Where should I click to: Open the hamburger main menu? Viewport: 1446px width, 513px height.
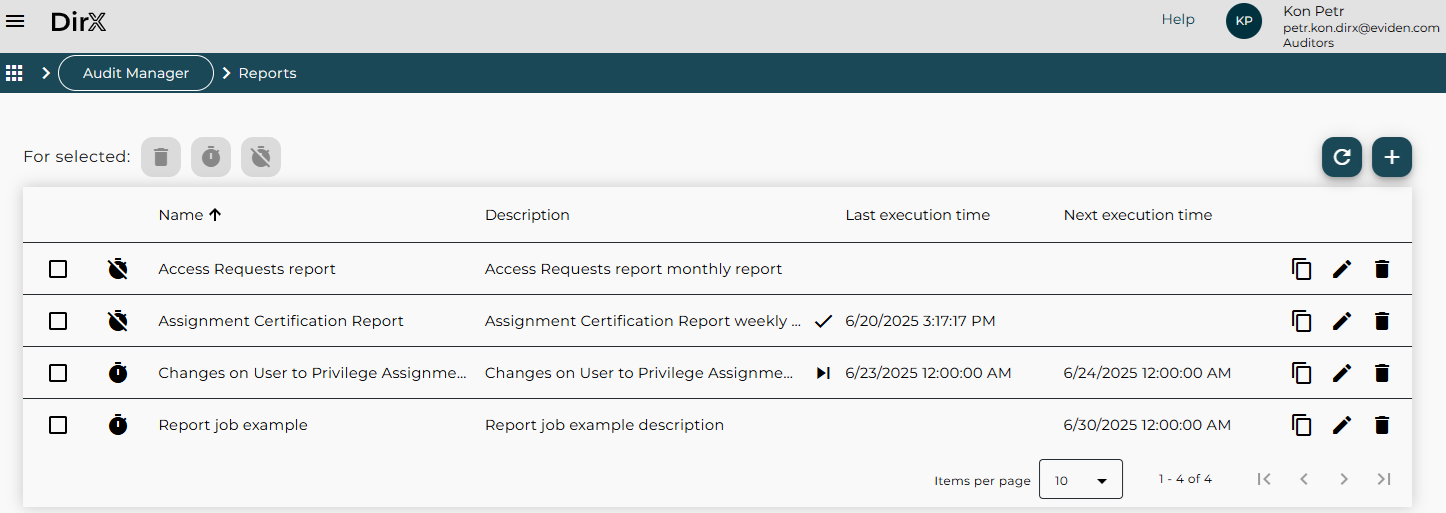(x=16, y=21)
